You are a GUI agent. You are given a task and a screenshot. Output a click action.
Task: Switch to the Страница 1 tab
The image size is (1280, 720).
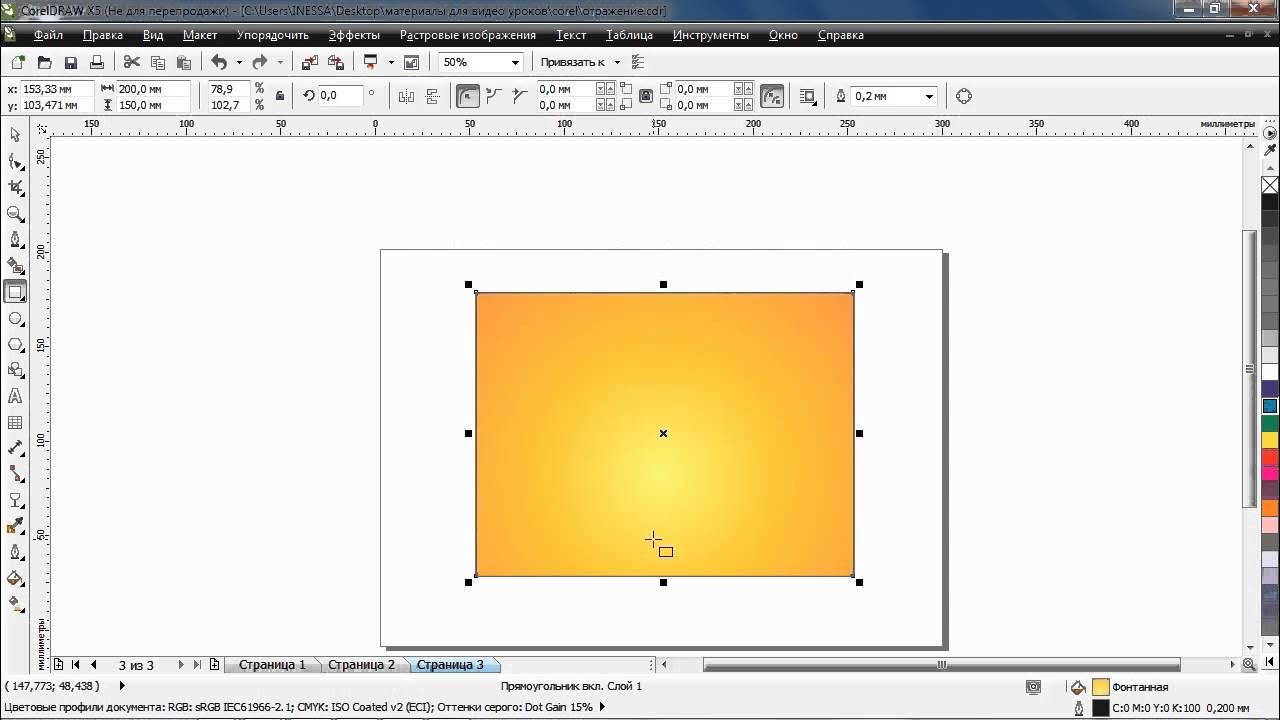tap(272, 665)
